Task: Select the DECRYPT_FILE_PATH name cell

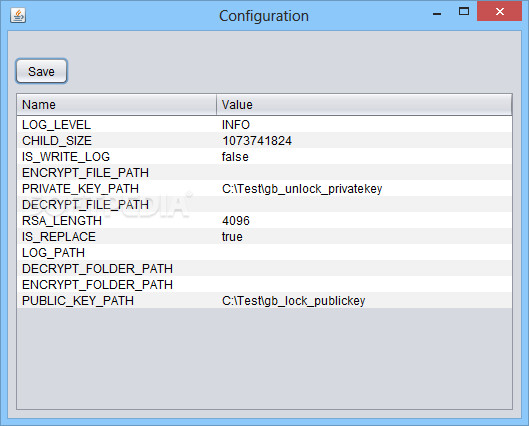Action: pyautogui.click(x=117, y=204)
